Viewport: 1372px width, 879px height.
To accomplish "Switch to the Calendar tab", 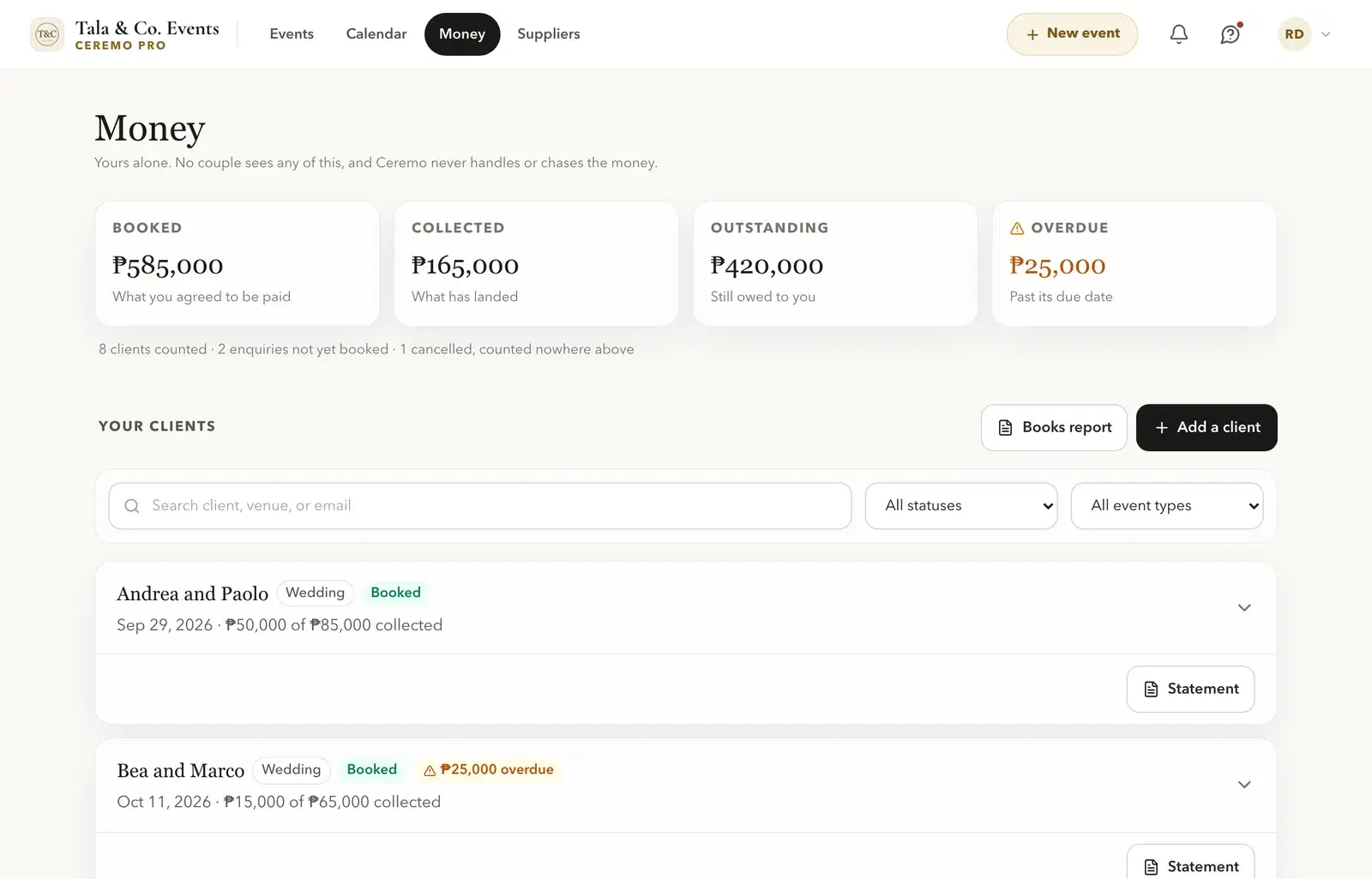I will click(376, 34).
